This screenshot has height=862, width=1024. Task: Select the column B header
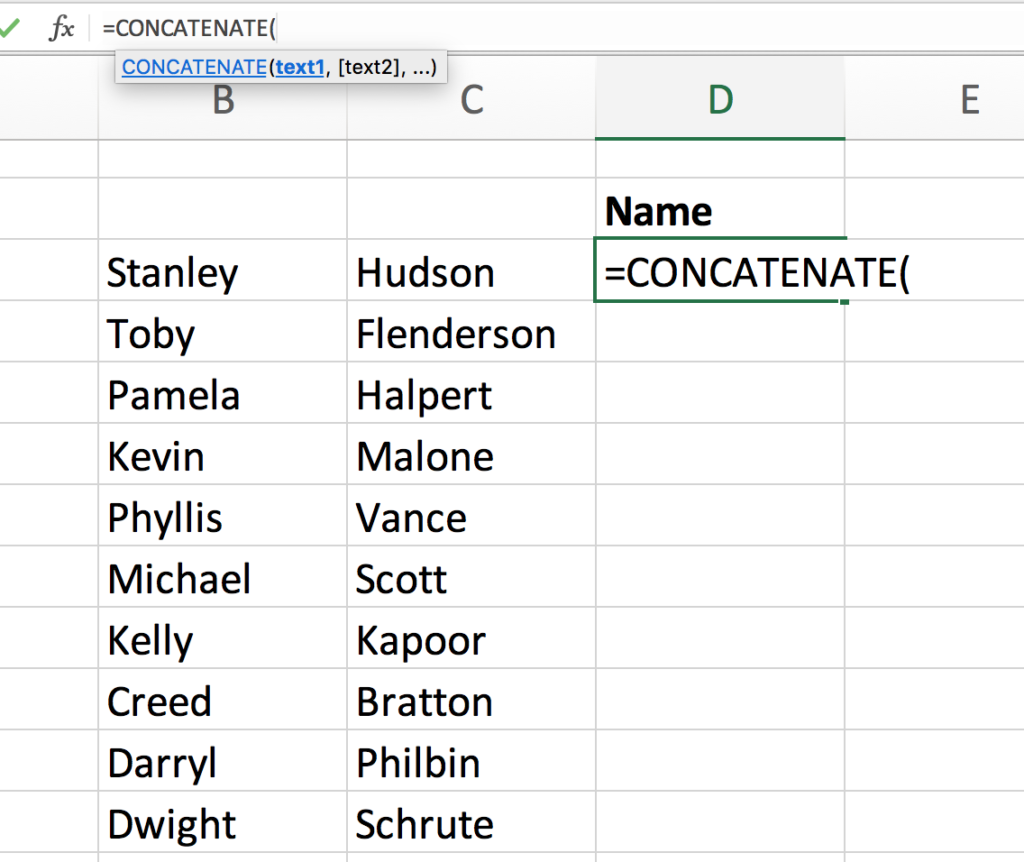(x=223, y=99)
